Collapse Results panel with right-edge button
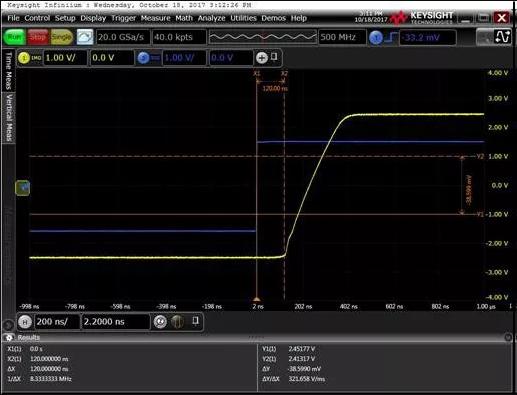The height and width of the screenshot is (395, 517). (x=508, y=338)
